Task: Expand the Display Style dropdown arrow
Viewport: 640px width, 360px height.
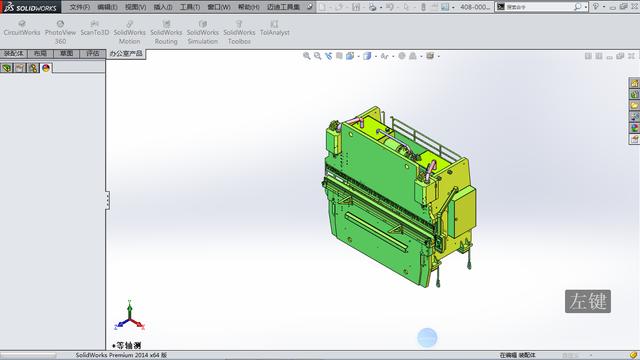Action: (376, 56)
